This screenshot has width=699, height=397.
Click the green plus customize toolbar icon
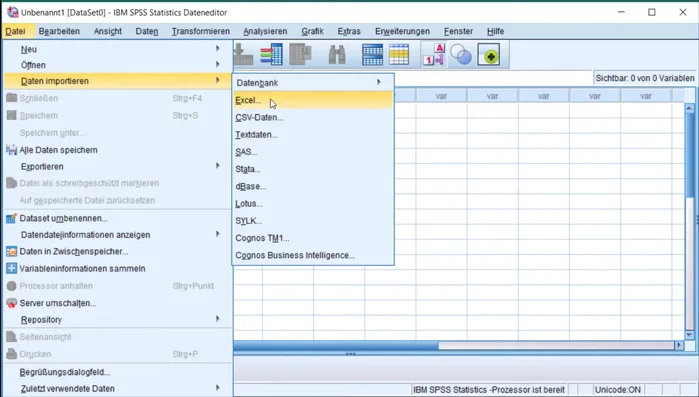click(x=489, y=55)
